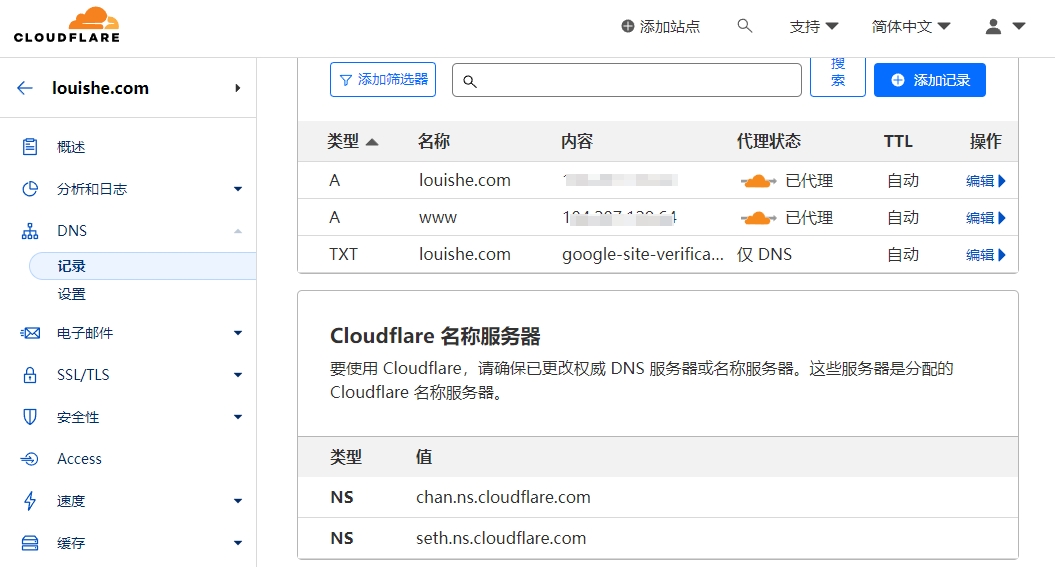This screenshot has height=567, width=1055.
Task: Expand the 分析和日志 submenu arrow
Action: point(238,189)
